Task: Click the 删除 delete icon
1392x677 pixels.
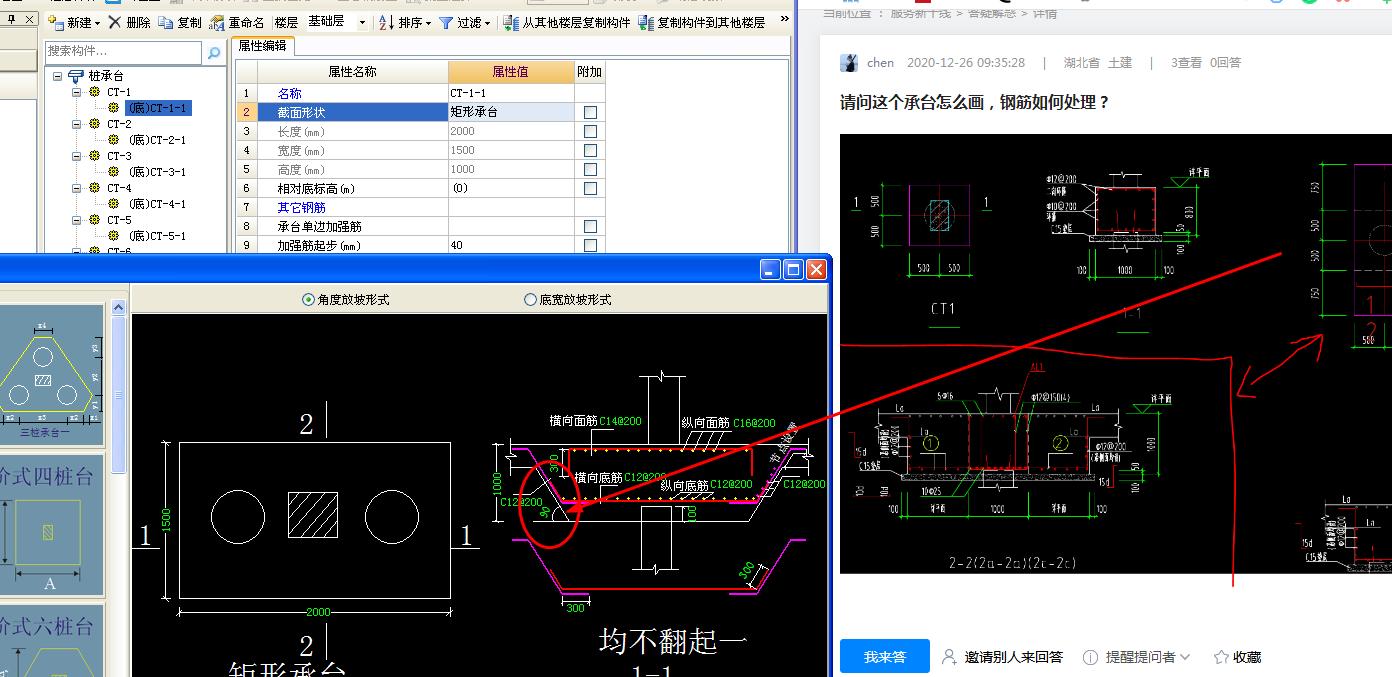Action: tap(115, 22)
